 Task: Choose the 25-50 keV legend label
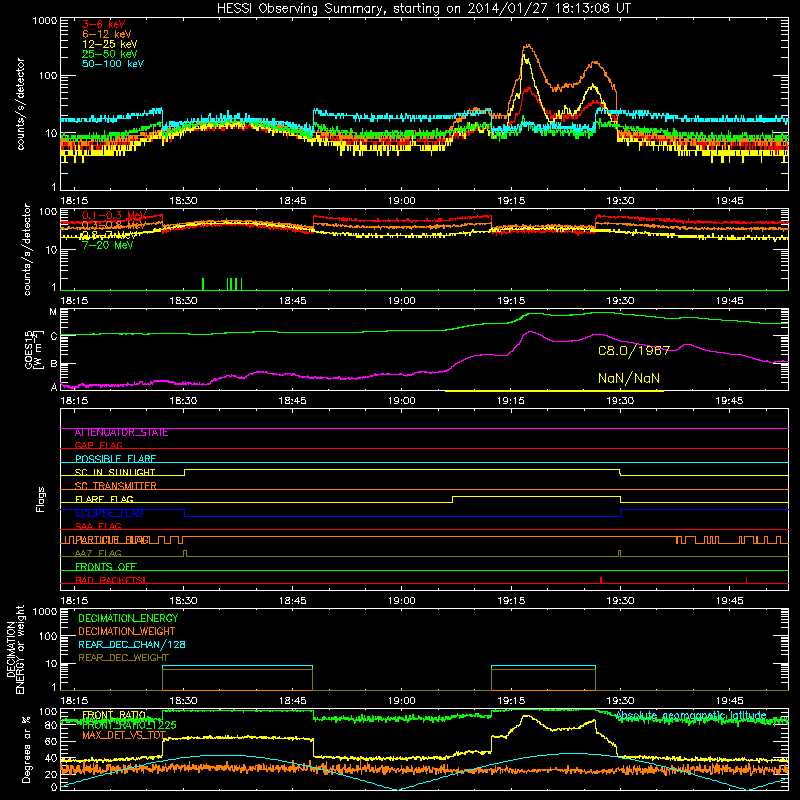110,54
